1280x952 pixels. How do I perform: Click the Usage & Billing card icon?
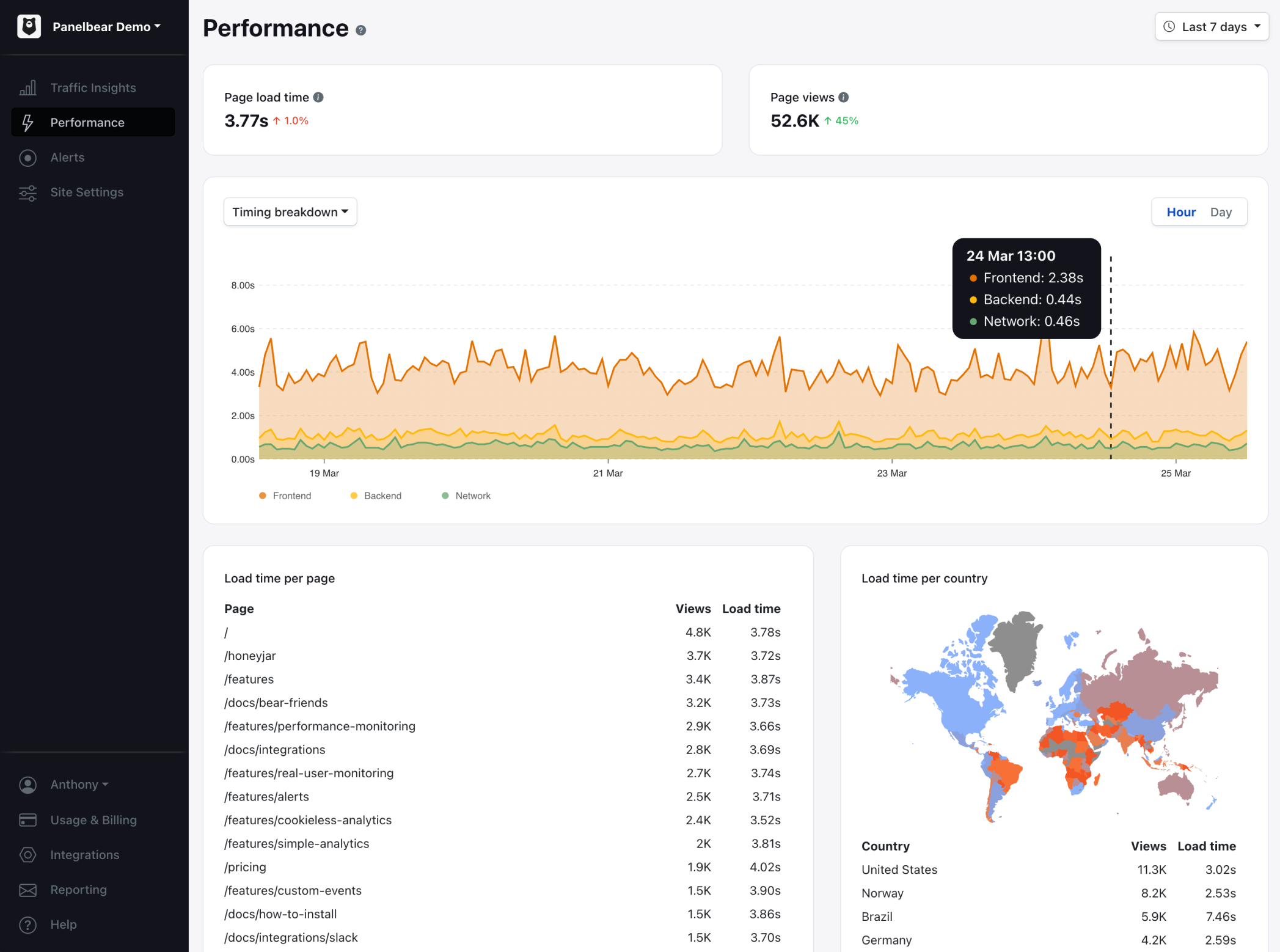(28, 820)
